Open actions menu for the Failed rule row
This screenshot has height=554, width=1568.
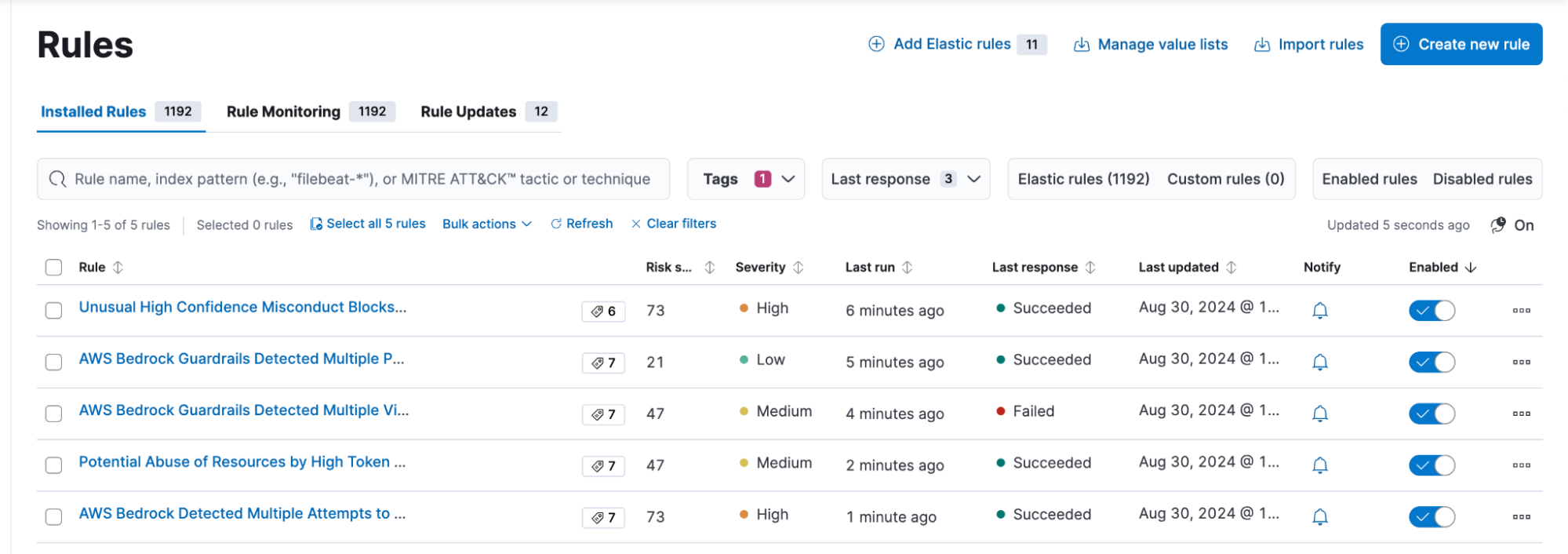[x=1521, y=414]
